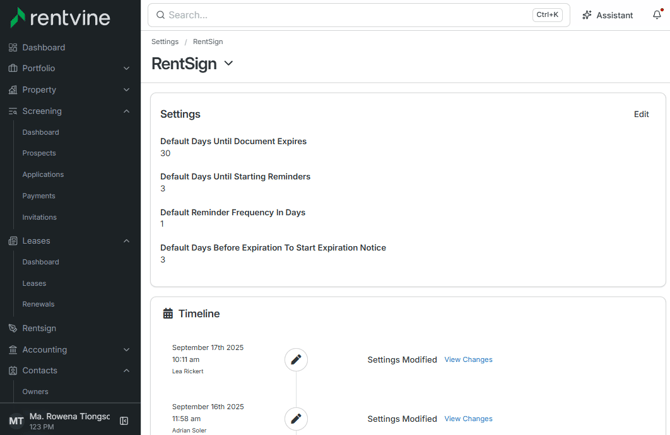Click the Ma. Rowena Tiongsc user name
Viewport: 670px width, 435px height.
coord(70,416)
